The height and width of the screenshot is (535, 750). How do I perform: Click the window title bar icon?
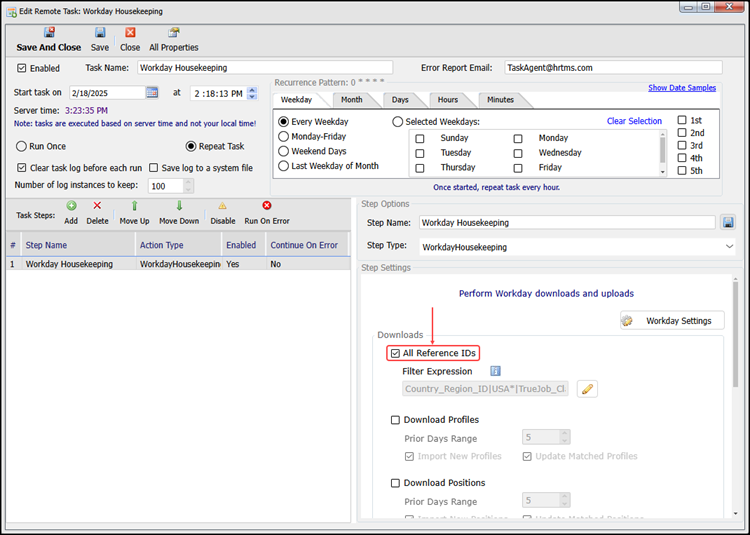point(11,11)
